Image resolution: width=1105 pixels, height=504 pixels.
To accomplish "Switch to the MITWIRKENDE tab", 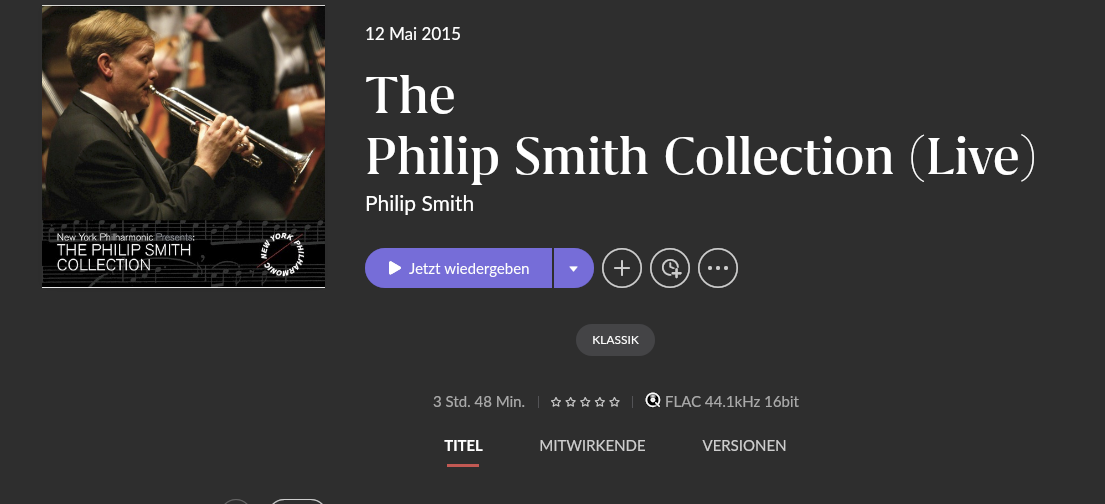I will pos(592,445).
